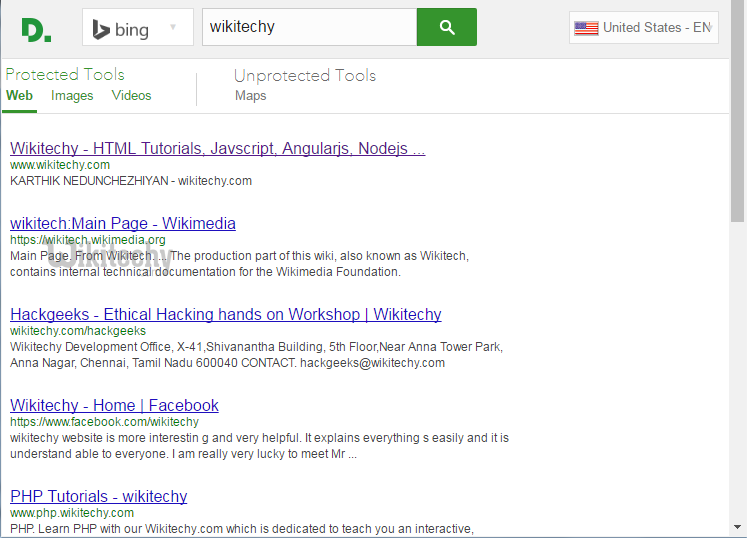Click the green D logo icon
The height and width of the screenshot is (538, 747).
pyautogui.click(x=35, y=29)
